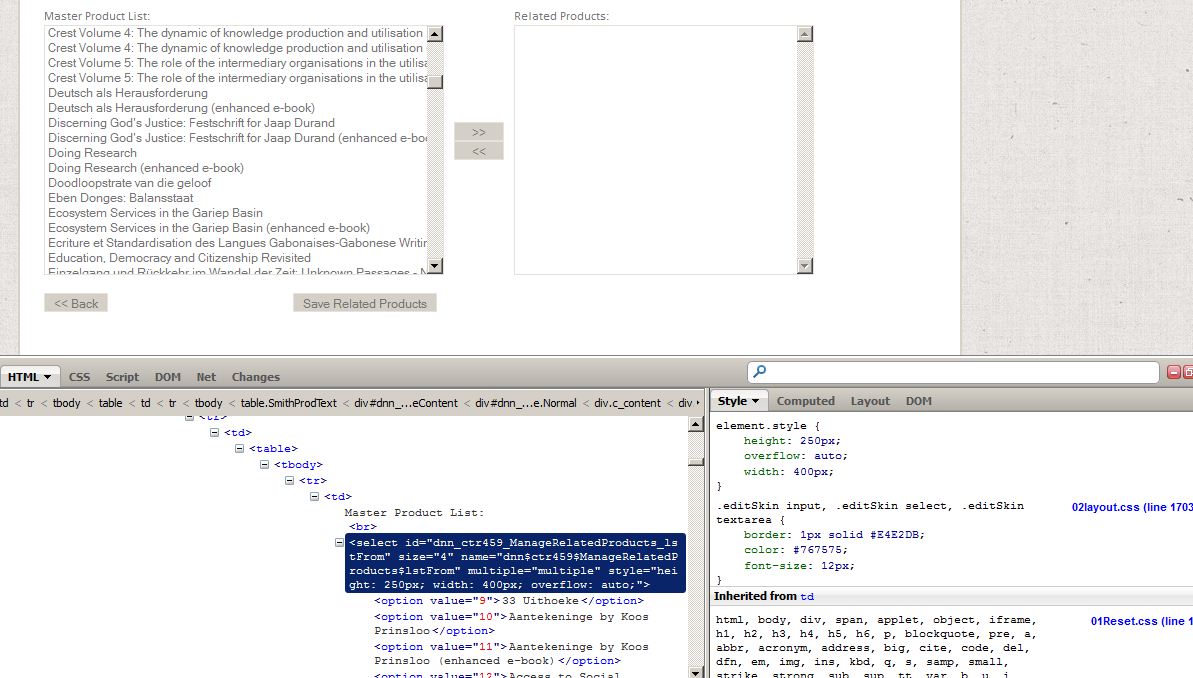The height and width of the screenshot is (678, 1193).
Task: Collapse the highlighted select element node
Action: 339,543
